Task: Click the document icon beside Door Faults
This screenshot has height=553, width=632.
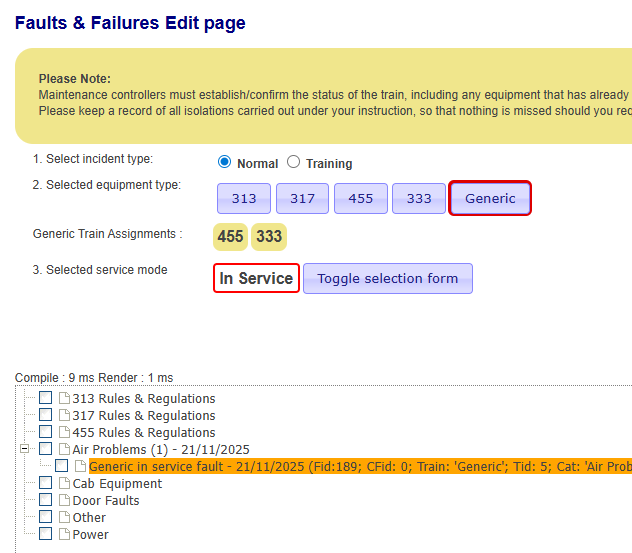Action: [64, 501]
